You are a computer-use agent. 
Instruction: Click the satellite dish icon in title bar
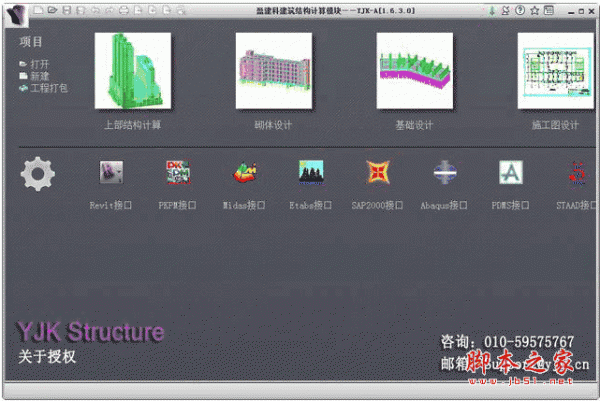505,11
